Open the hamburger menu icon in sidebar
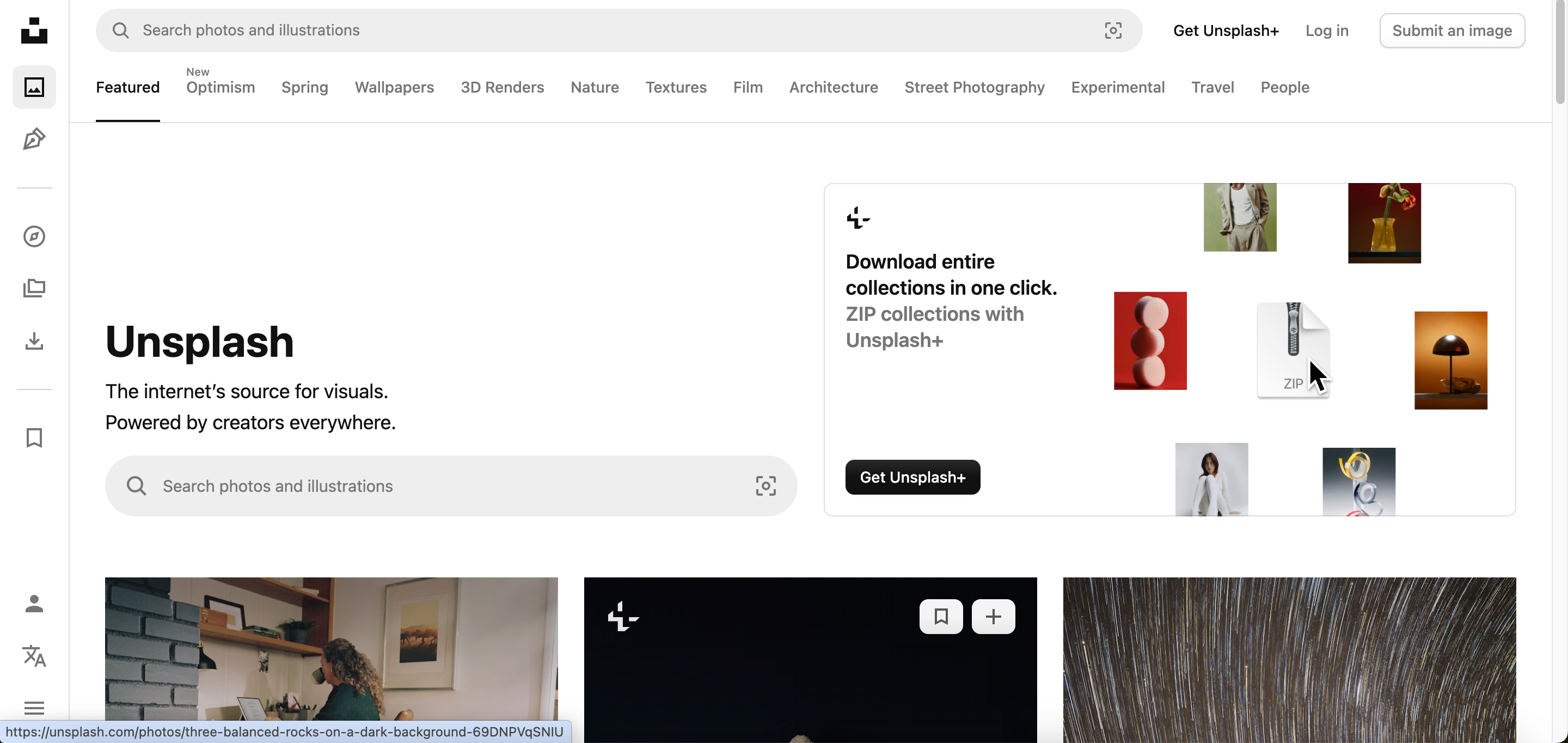 tap(34, 708)
